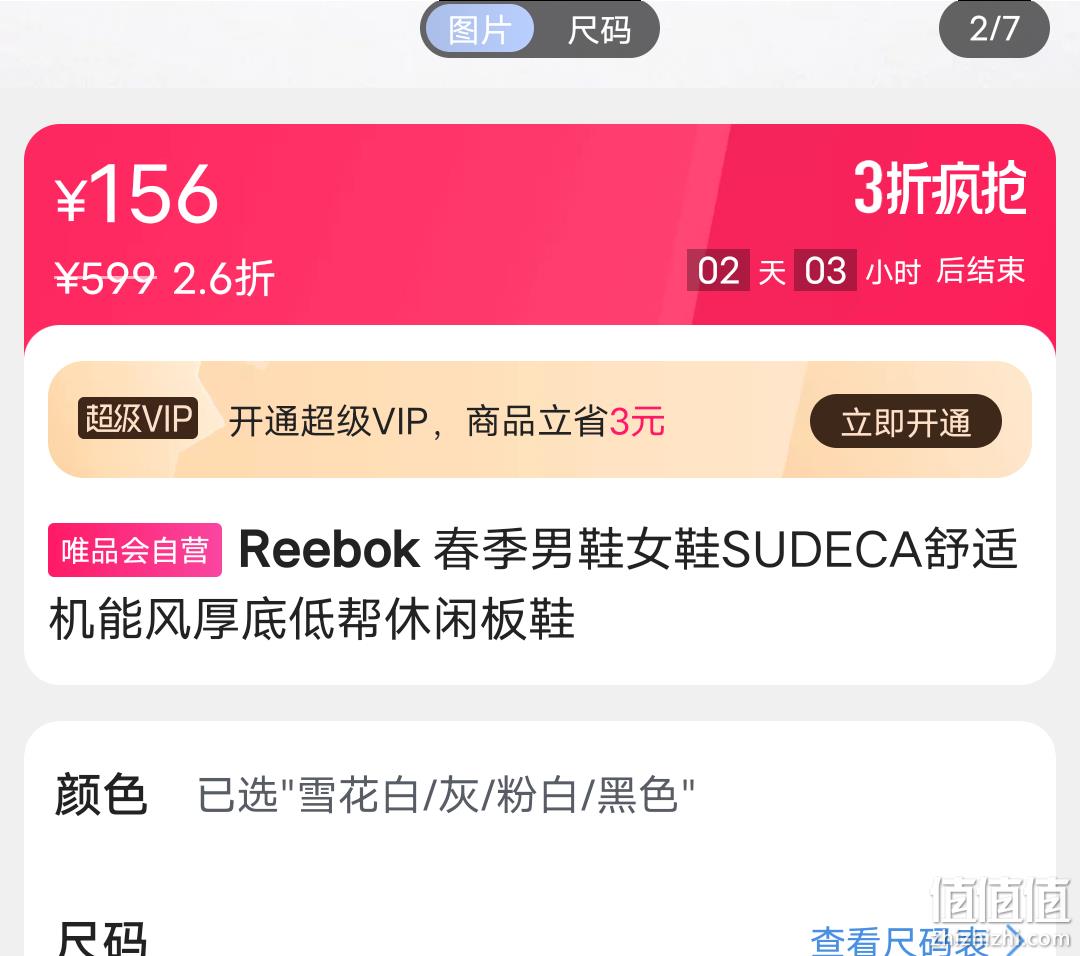
Task: Open the 查看尺码表 link
Action: pos(900,940)
